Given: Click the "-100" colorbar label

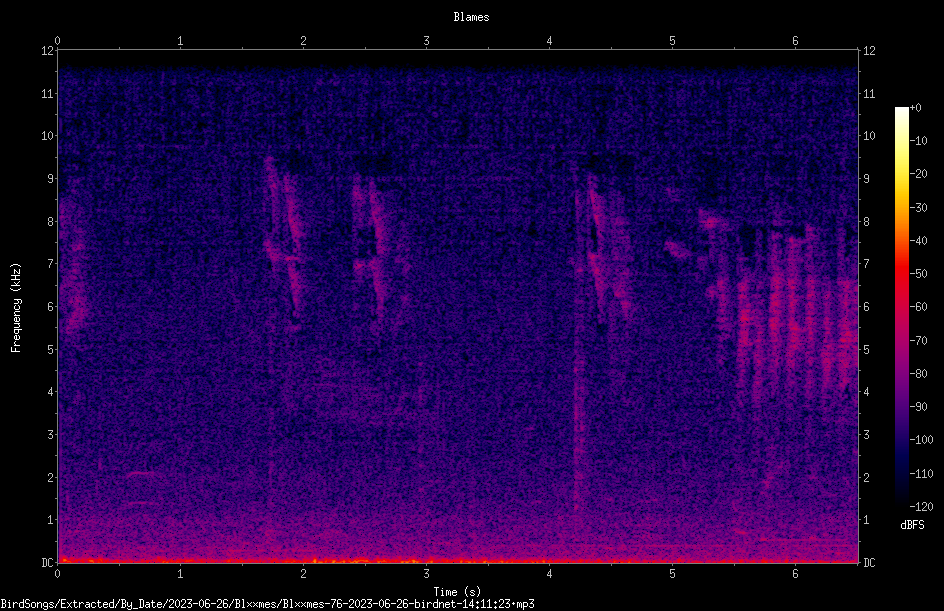Looking at the screenshot, I should point(921,440).
